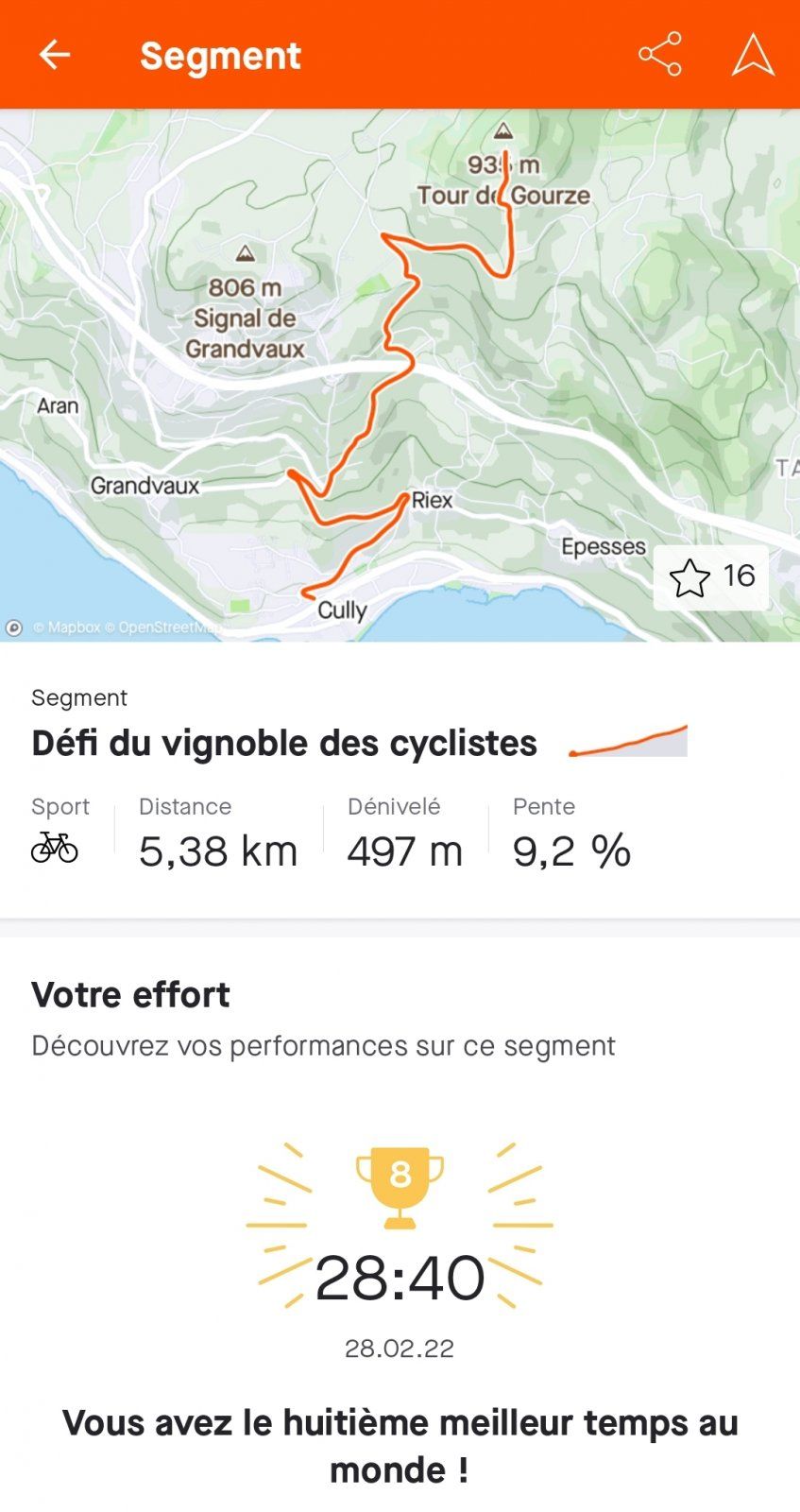Tap the Epesses label on map
This screenshot has width=800, height=1512.
tap(603, 547)
